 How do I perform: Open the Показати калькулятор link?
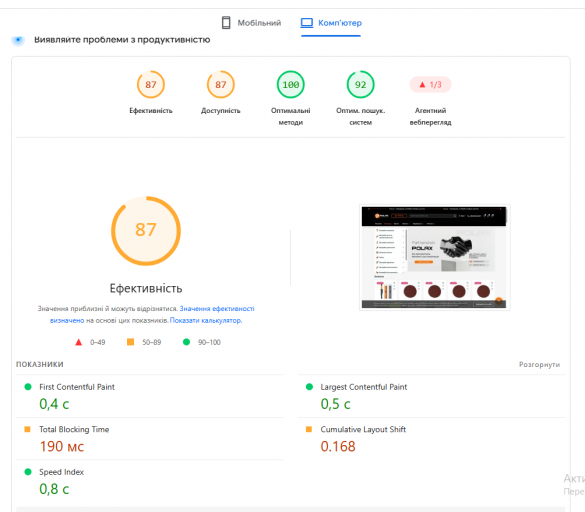pyautogui.click(x=206, y=320)
